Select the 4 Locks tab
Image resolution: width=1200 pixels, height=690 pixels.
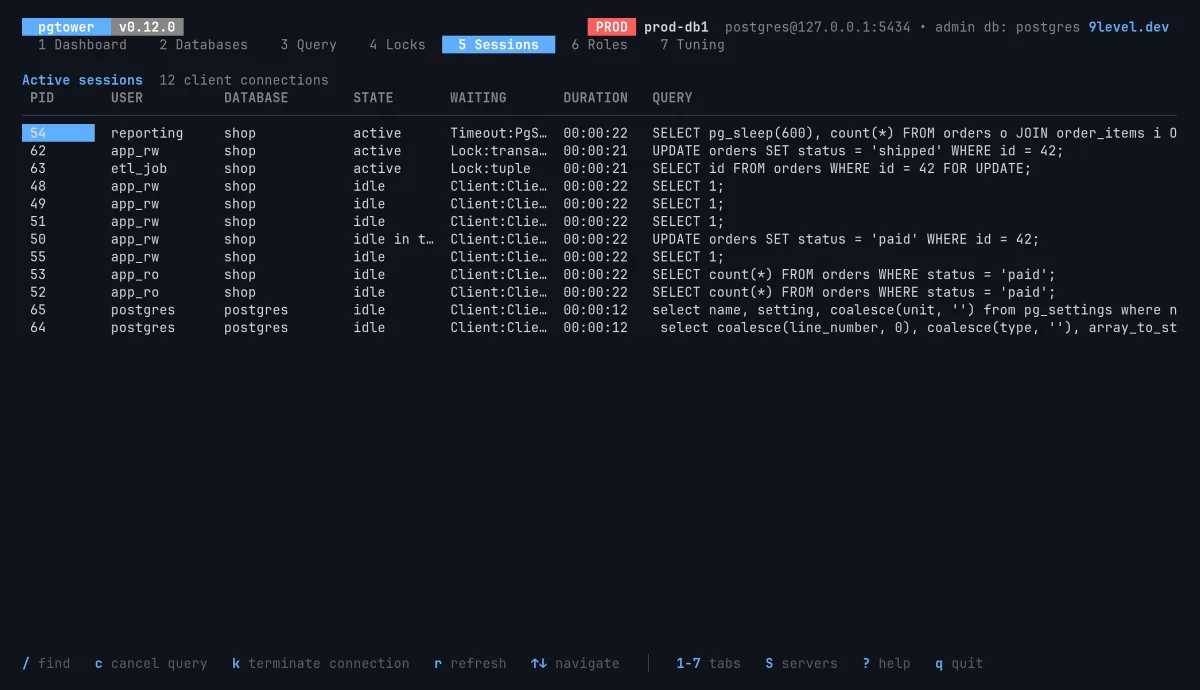tap(397, 45)
